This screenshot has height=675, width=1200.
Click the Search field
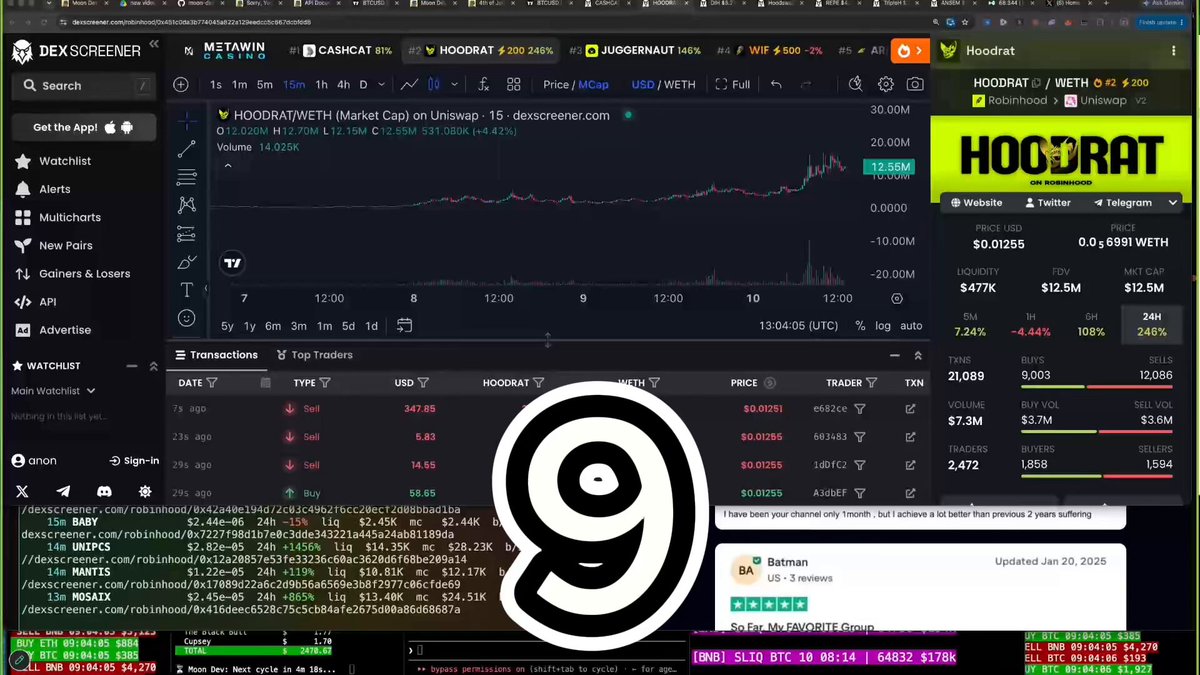pyautogui.click(x=84, y=86)
